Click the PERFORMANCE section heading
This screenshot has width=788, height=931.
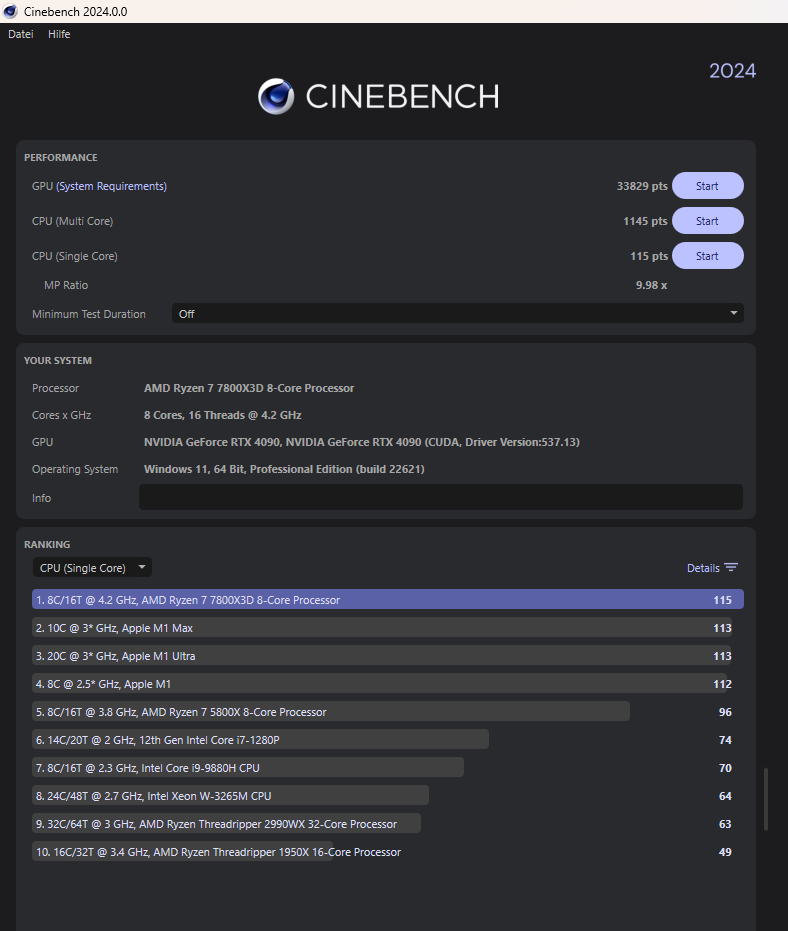[61, 157]
